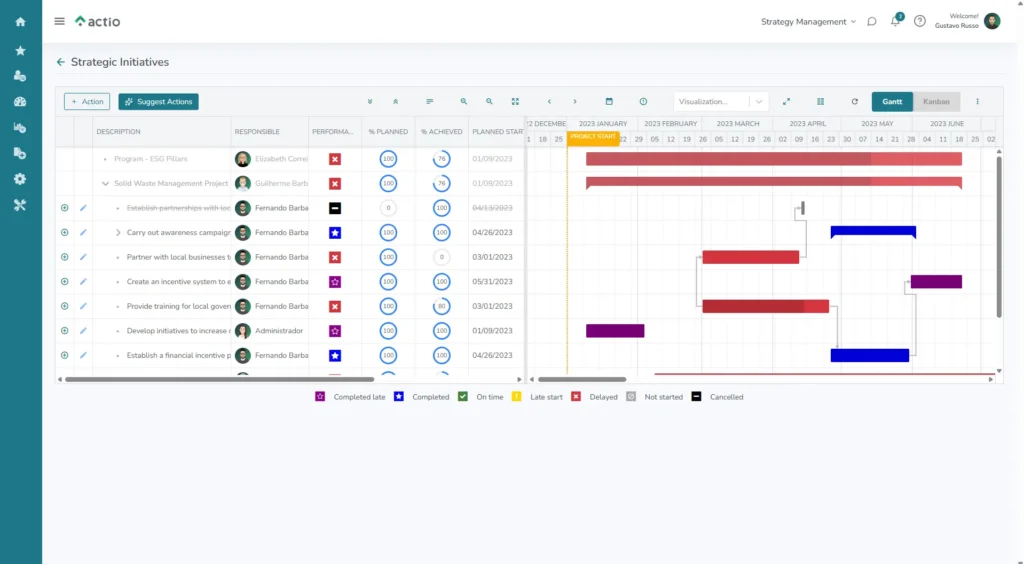Click the purple Gantt bar for 'Develop initiatives'
The width and height of the screenshot is (1024, 564).
coord(615,331)
